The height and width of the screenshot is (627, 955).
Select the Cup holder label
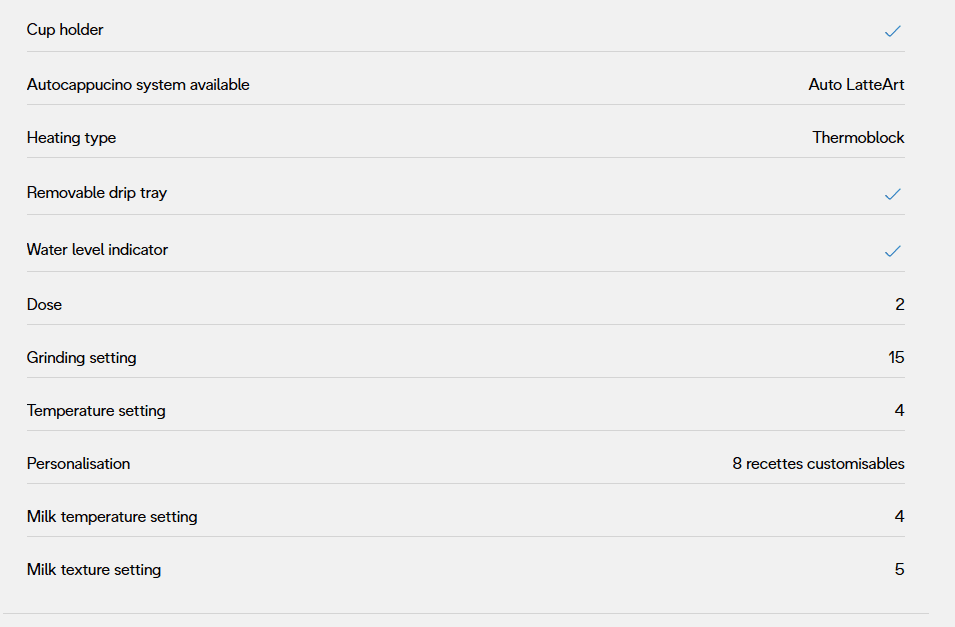coord(65,30)
